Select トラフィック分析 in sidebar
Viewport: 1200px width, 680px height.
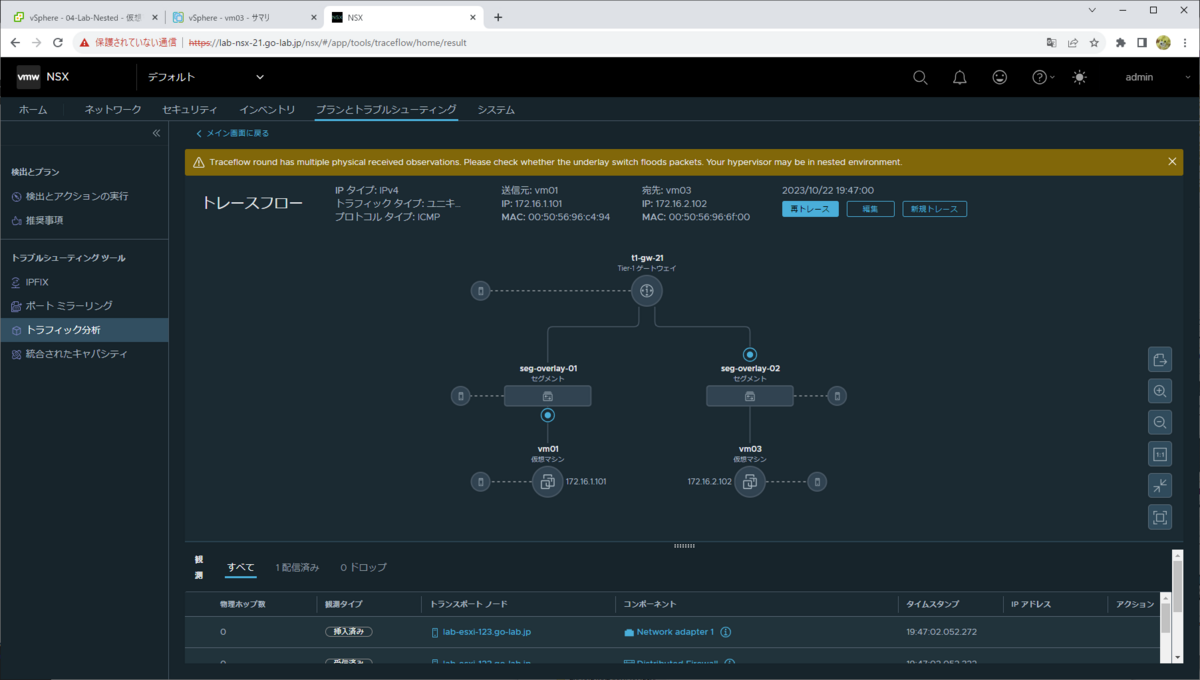point(84,330)
